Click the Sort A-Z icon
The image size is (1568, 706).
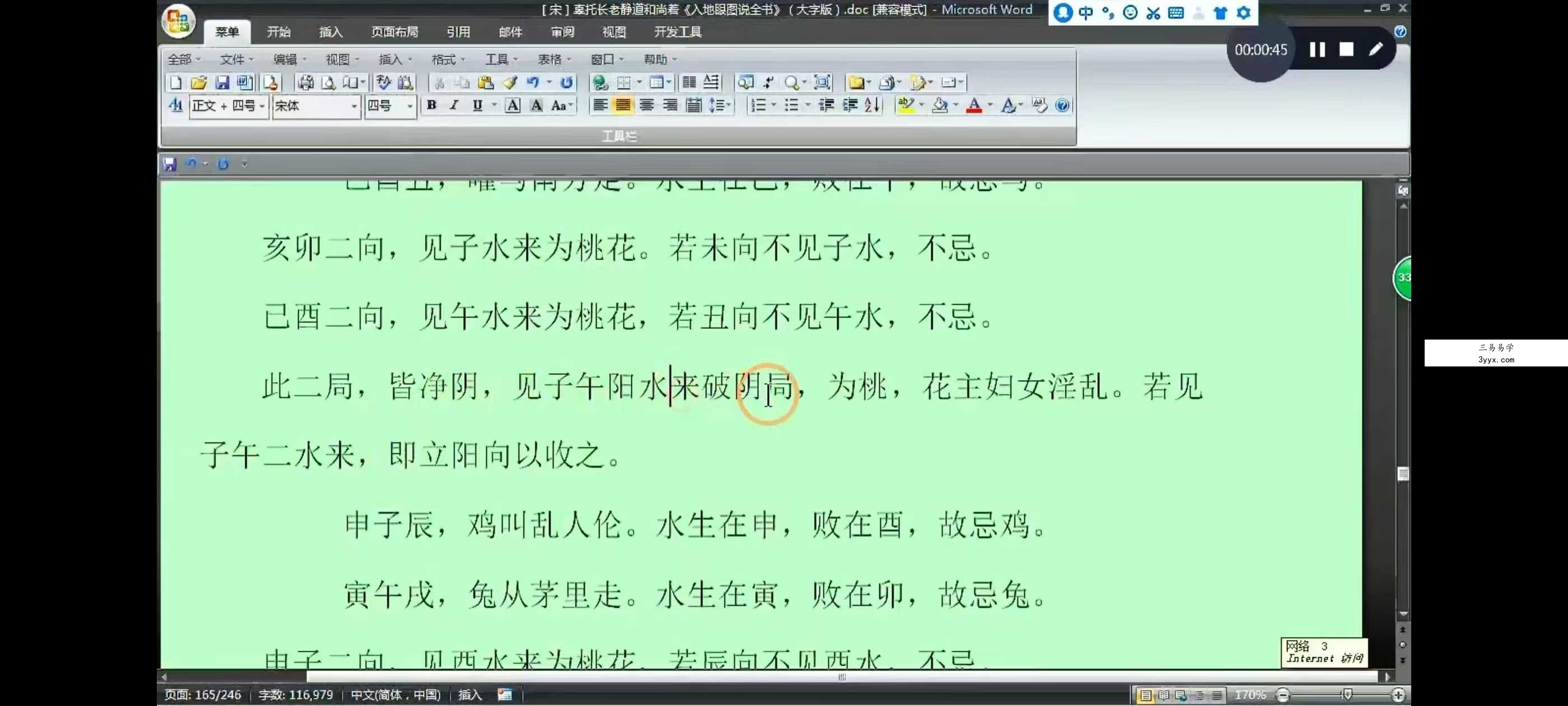(872, 105)
